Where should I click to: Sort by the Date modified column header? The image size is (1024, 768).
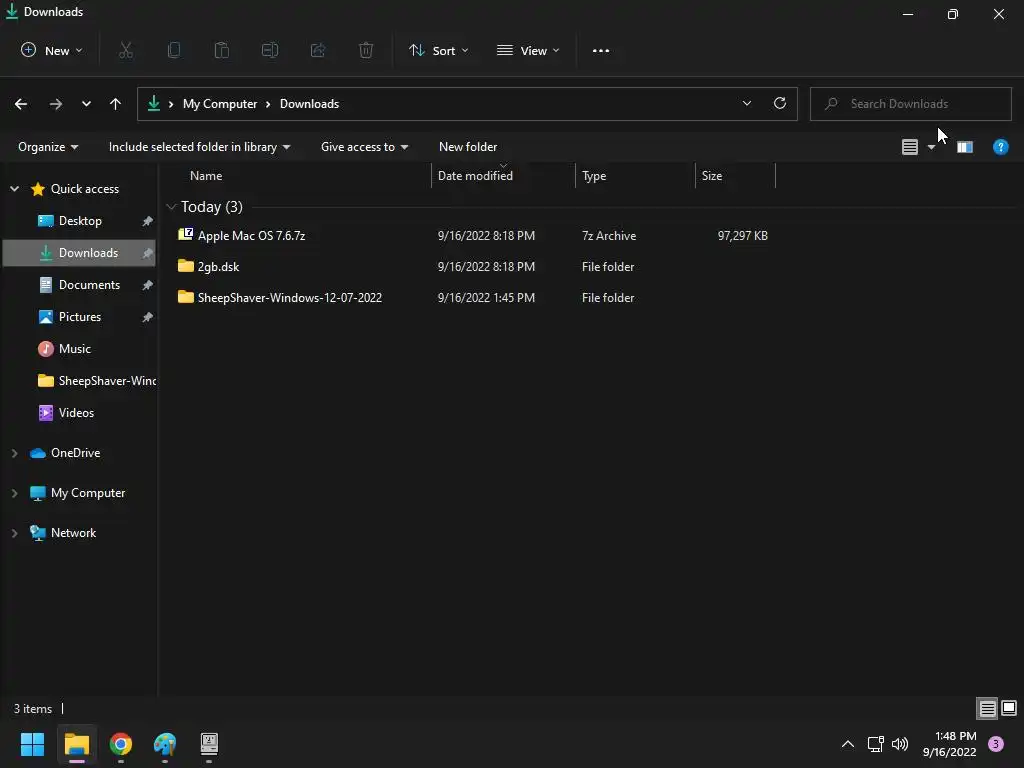tap(503, 176)
